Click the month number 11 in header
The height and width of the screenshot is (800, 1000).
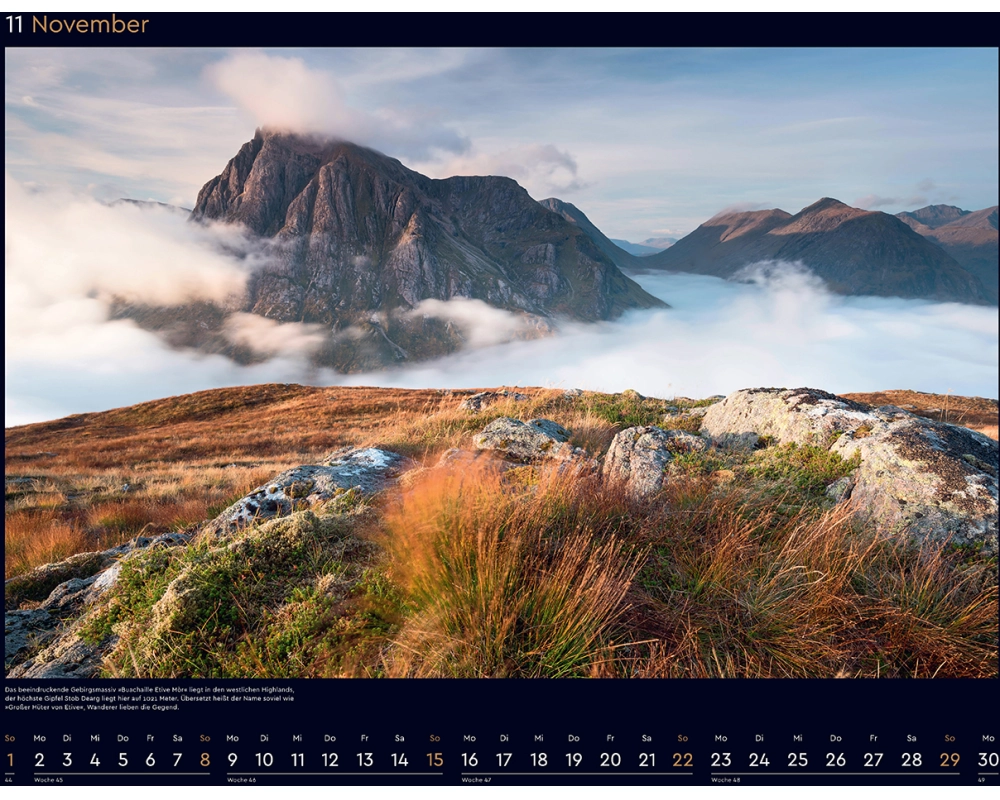(14, 25)
